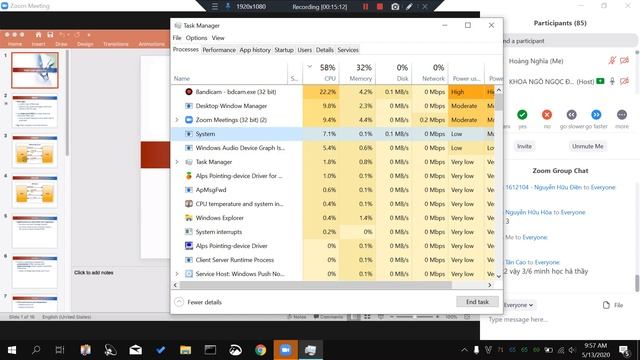Click the Type message here chat field

(x=559, y=320)
